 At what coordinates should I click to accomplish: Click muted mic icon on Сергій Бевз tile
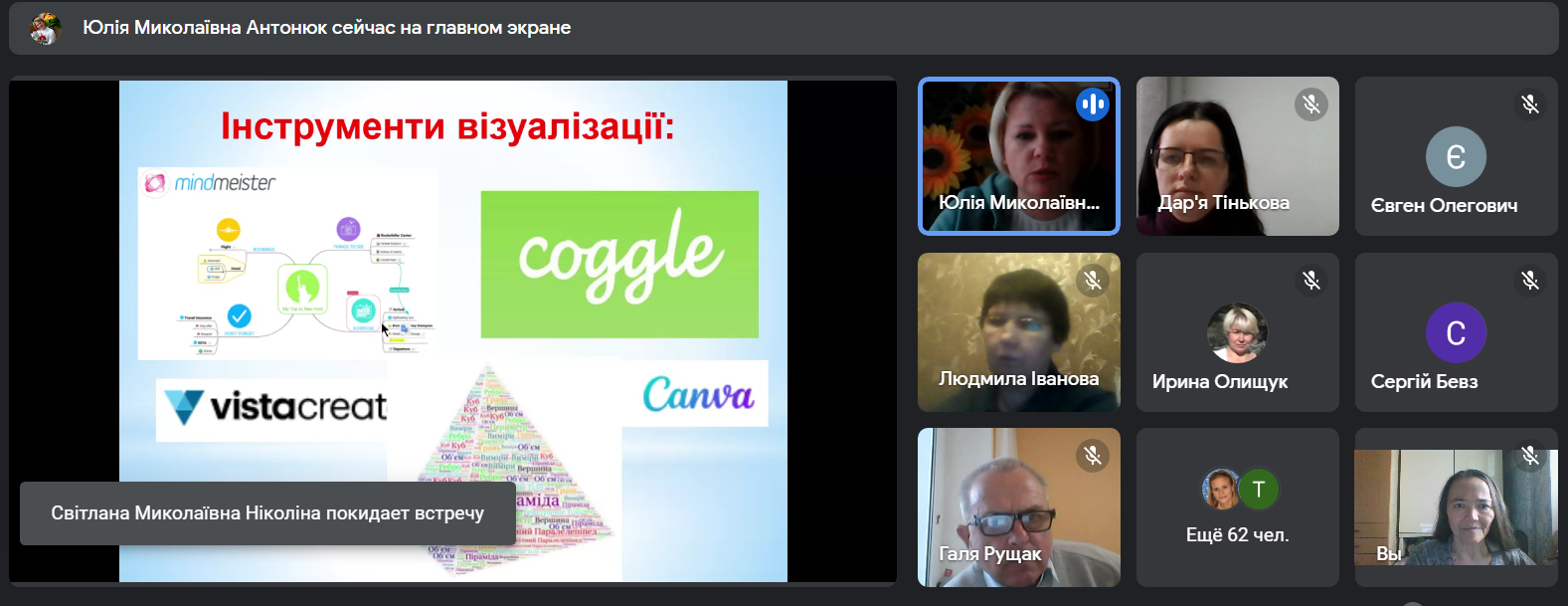pyautogui.click(x=1530, y=281)
